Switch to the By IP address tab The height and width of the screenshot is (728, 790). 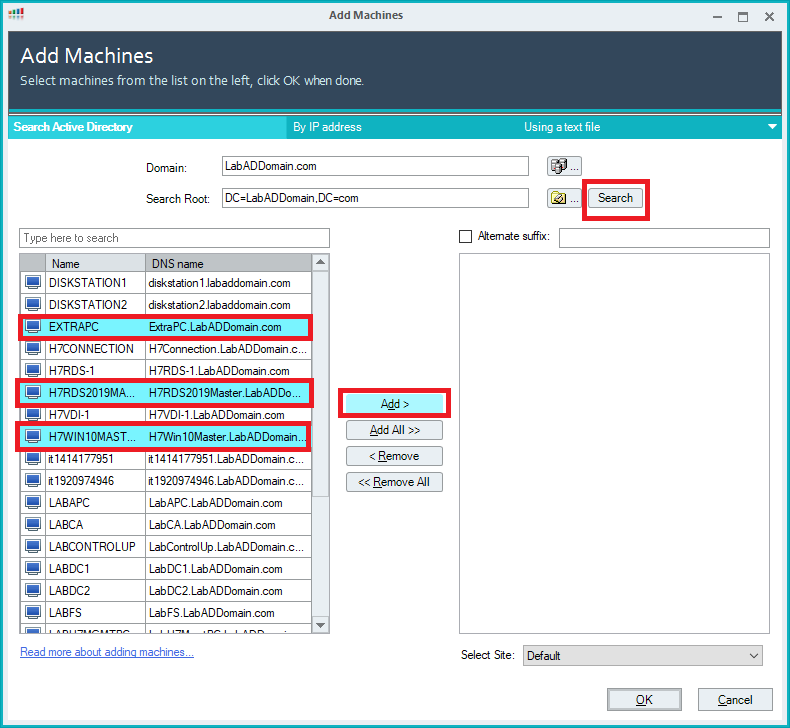(327, 127)
